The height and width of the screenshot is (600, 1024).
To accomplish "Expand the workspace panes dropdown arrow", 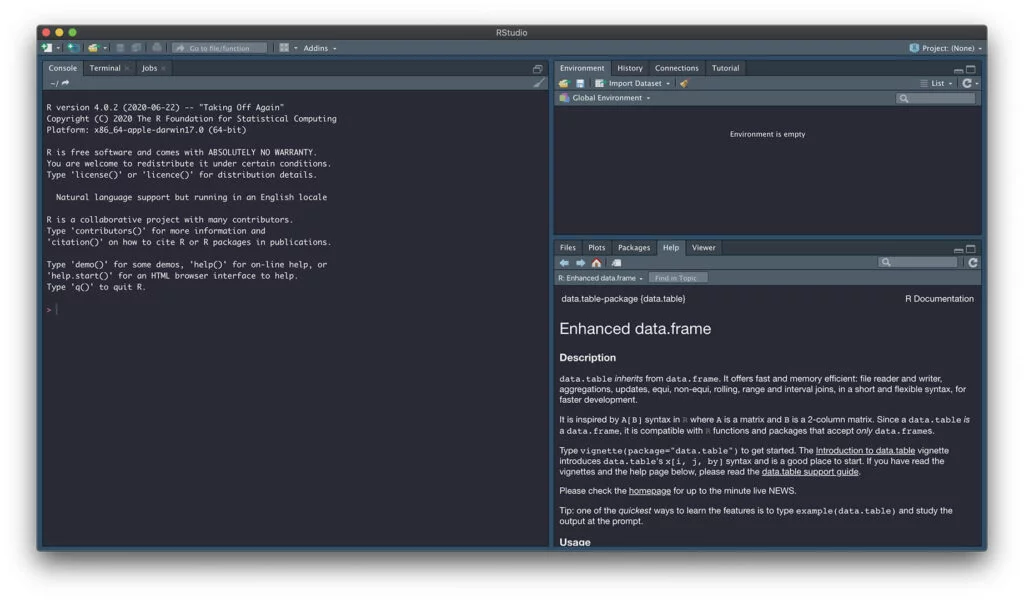I will (296, 48).
